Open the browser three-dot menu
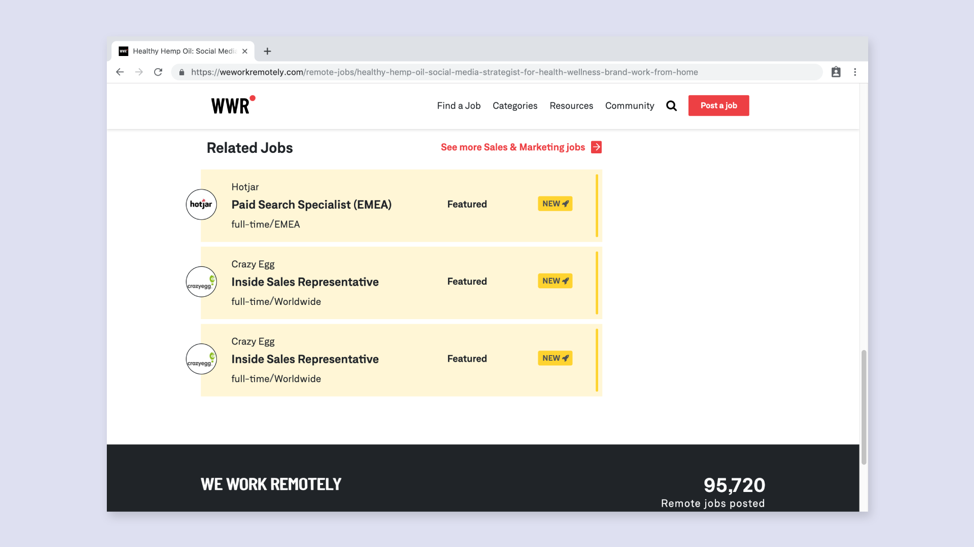 855,72
